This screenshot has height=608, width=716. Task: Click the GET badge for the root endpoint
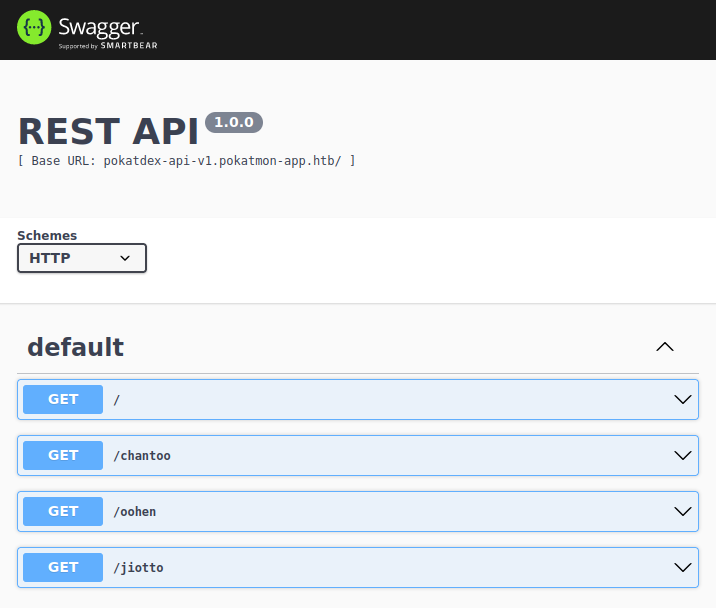click(63, 399)
